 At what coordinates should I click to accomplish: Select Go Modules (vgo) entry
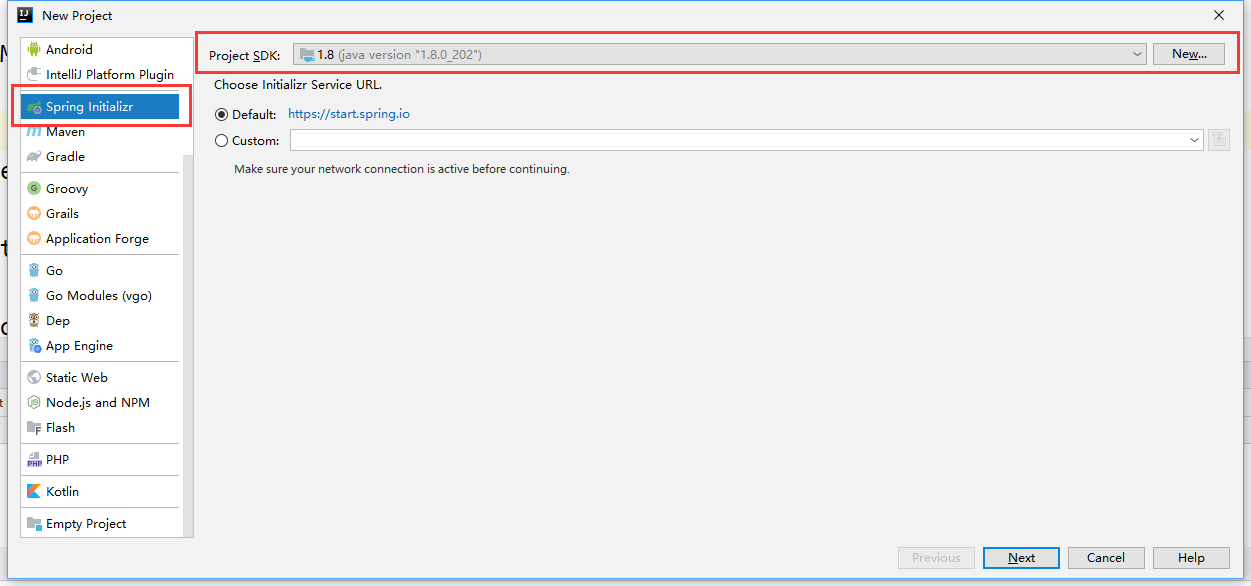[101, 295]
